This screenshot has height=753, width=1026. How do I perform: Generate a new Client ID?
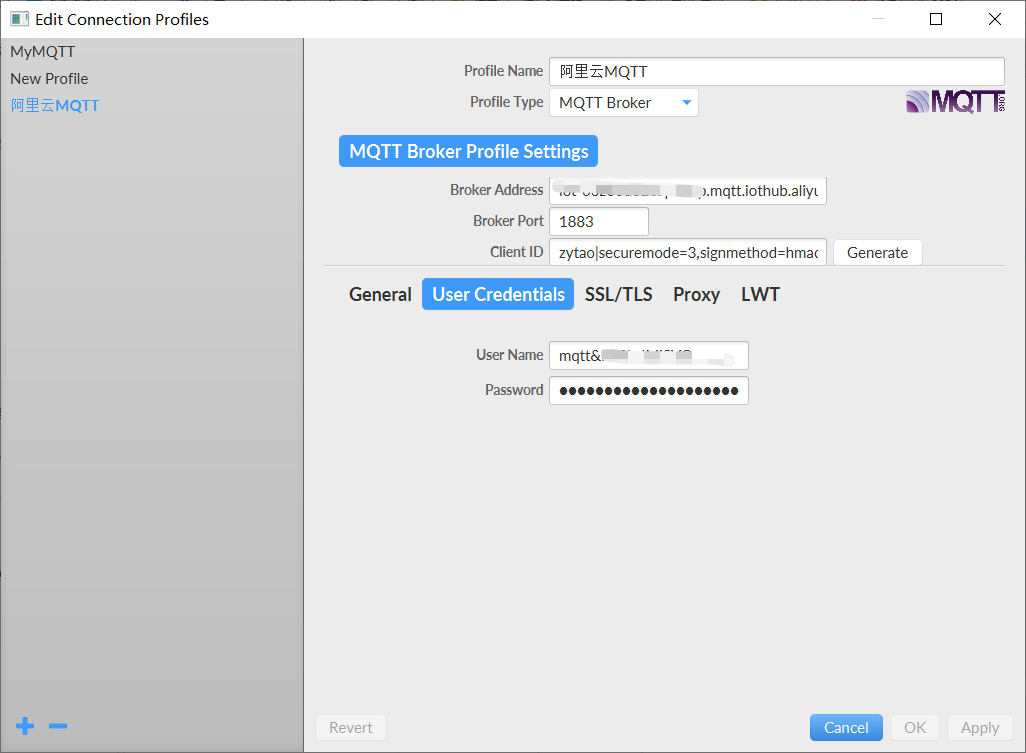click(x=877, y=252)
